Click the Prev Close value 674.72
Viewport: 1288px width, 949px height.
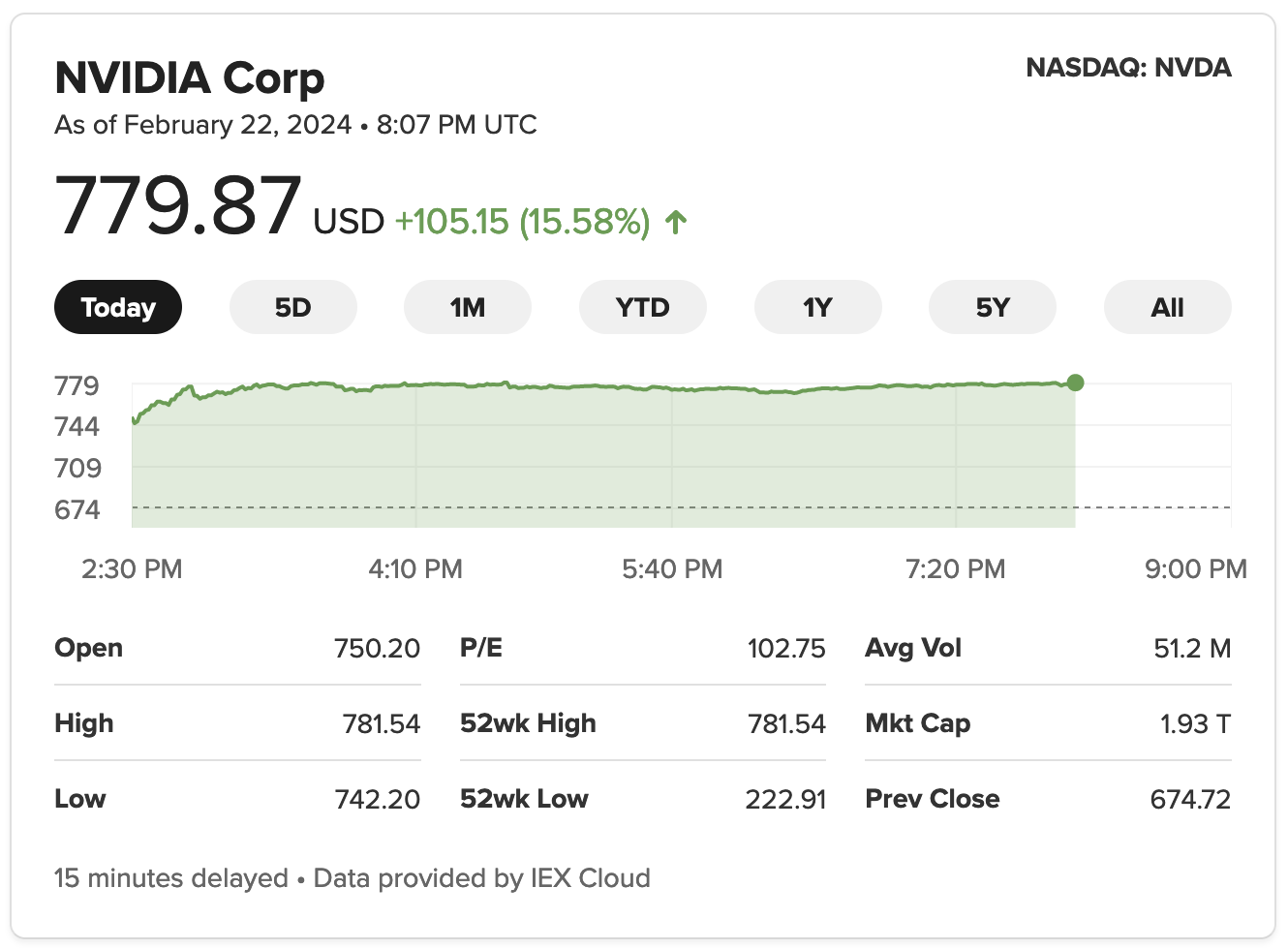pos(1190,799)
